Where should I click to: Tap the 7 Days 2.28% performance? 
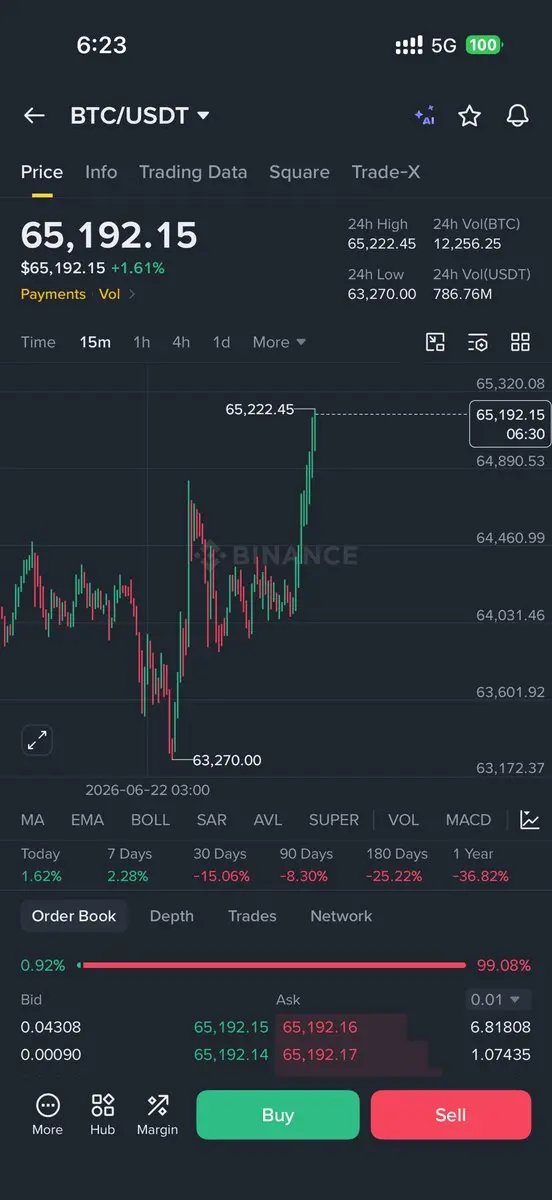click(x=130, y=865)
